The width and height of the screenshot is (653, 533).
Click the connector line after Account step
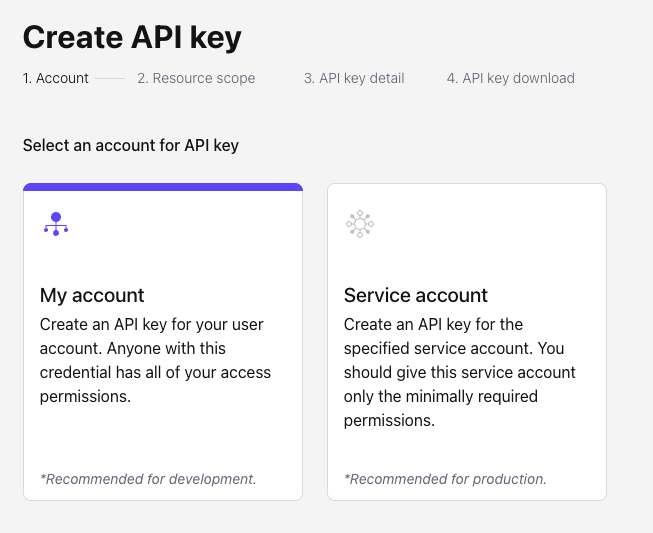(111, 78)
